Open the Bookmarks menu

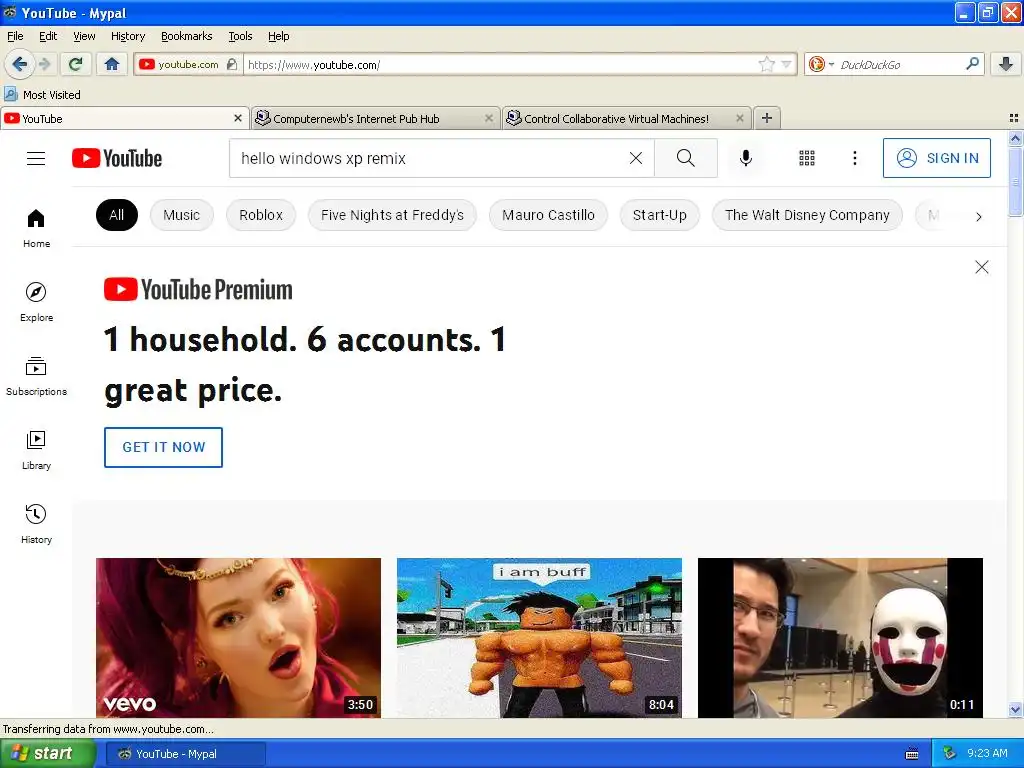186,36
